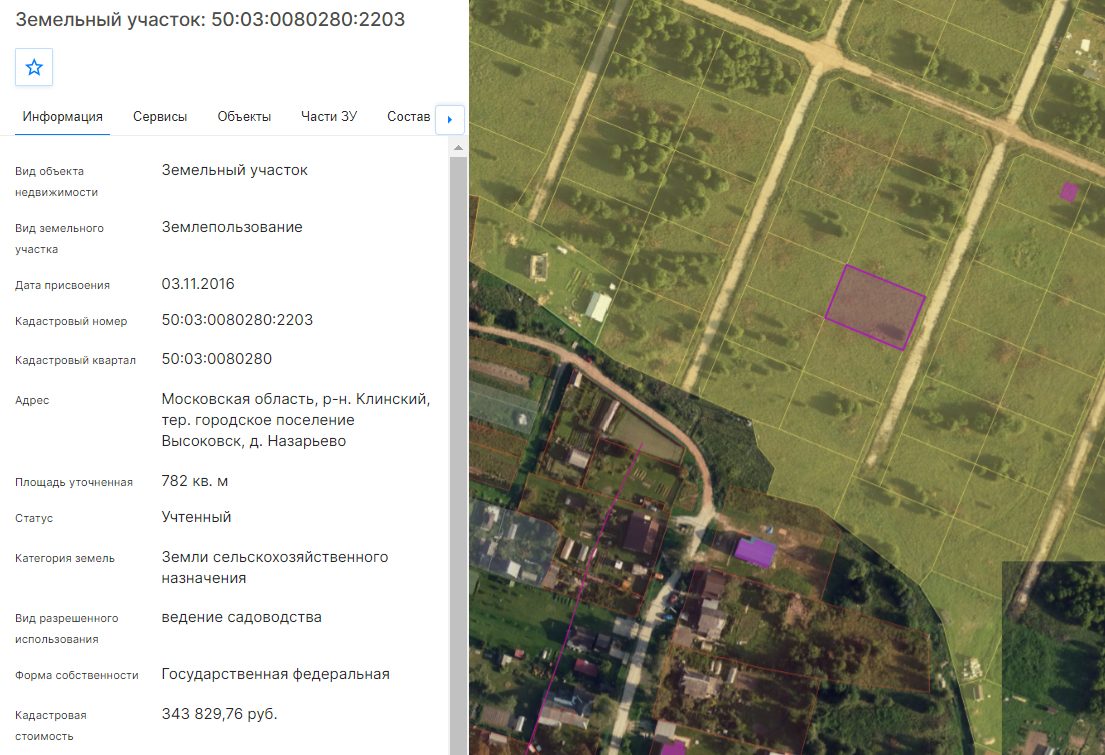Click the Земли сельскохозяйственного назначения category value
The height and width of the screenshot is (755, 1105).
275,567
